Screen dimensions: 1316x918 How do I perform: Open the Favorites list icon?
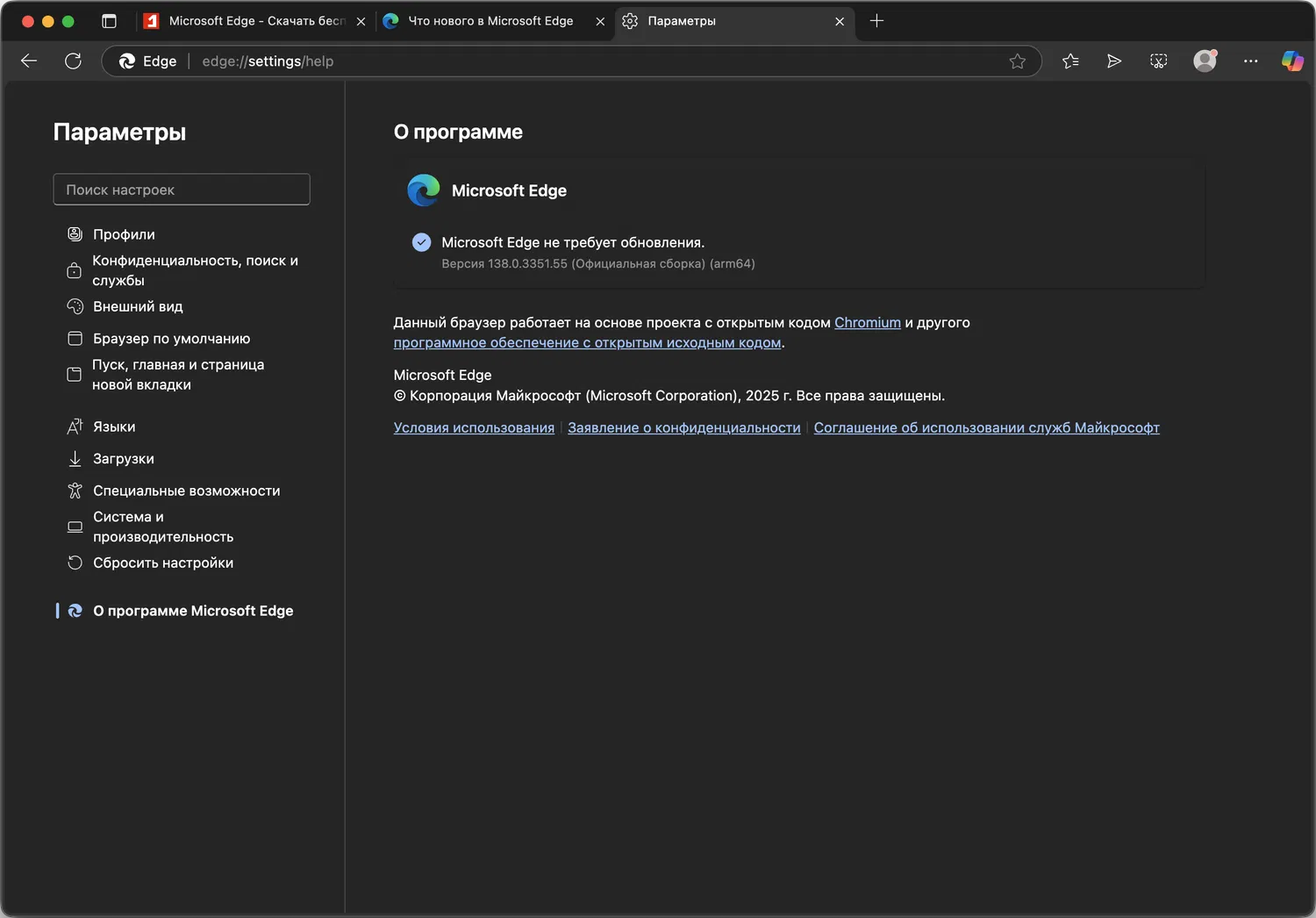1070,61
